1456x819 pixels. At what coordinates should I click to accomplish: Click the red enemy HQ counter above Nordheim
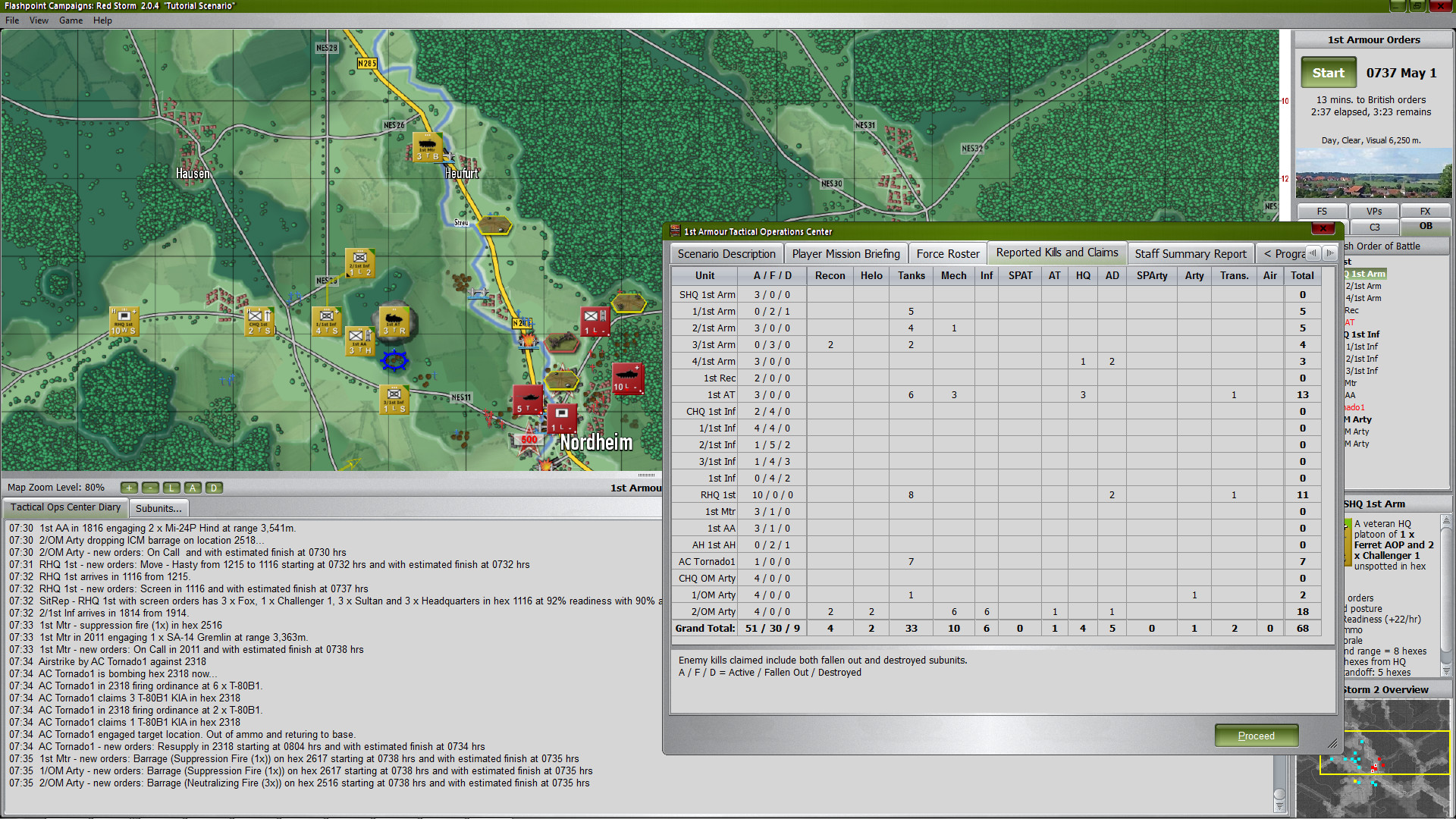(x=562, y=418)
